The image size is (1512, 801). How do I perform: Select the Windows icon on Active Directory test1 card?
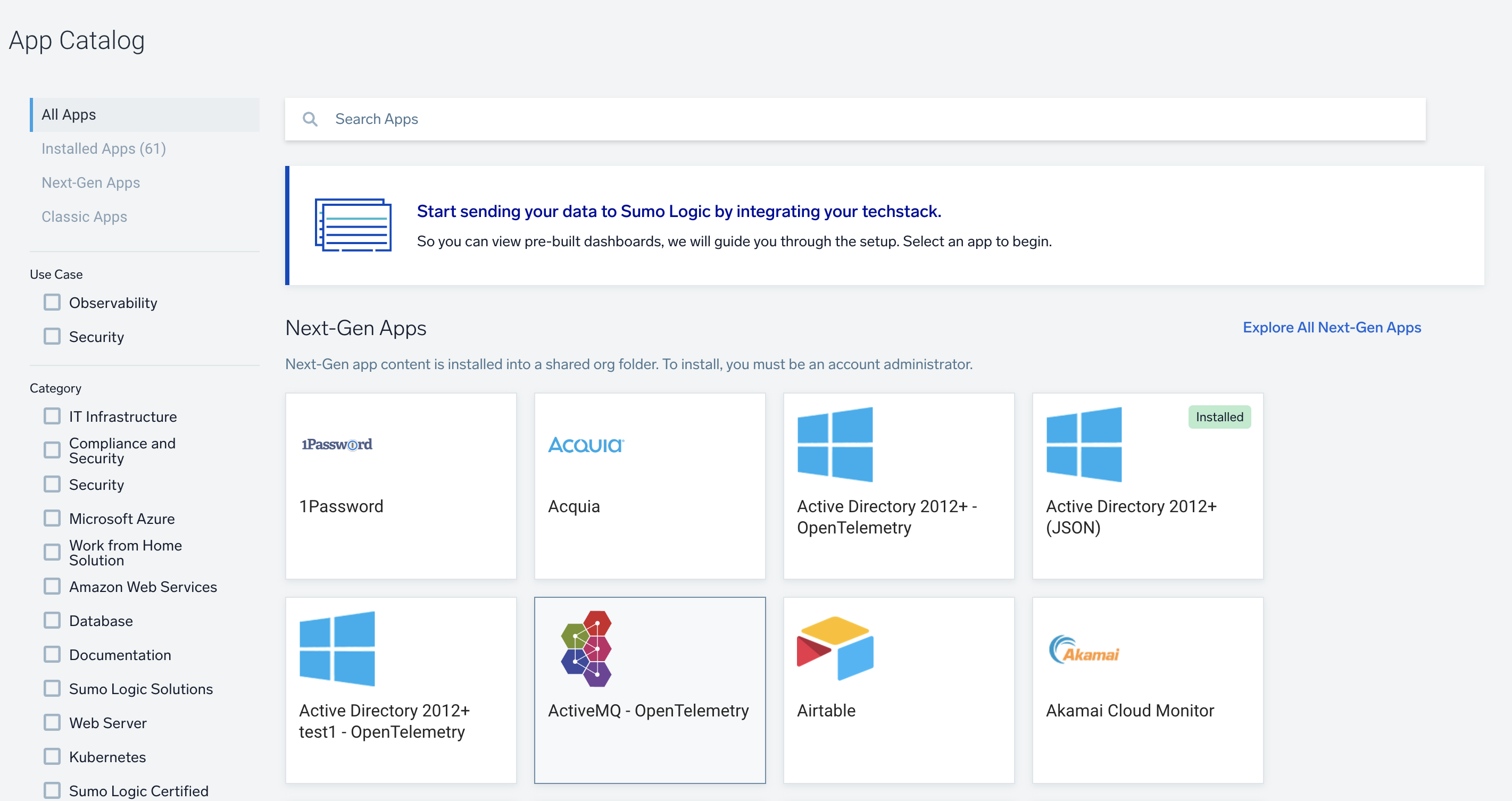337,647
